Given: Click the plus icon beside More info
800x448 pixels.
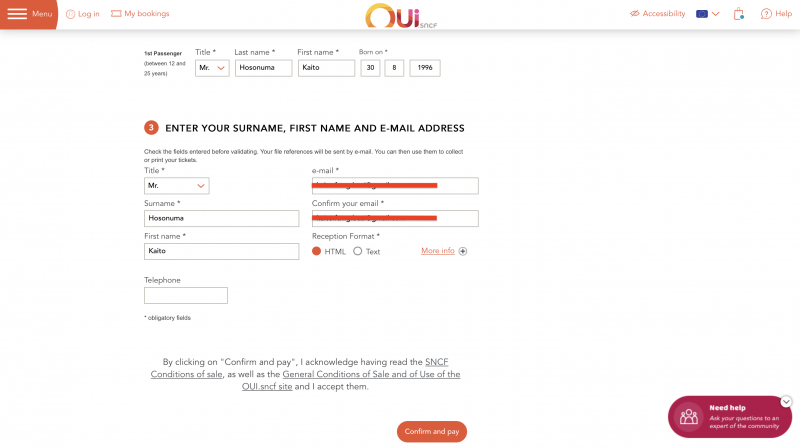Looking at the screenshot, I should 463,251.
